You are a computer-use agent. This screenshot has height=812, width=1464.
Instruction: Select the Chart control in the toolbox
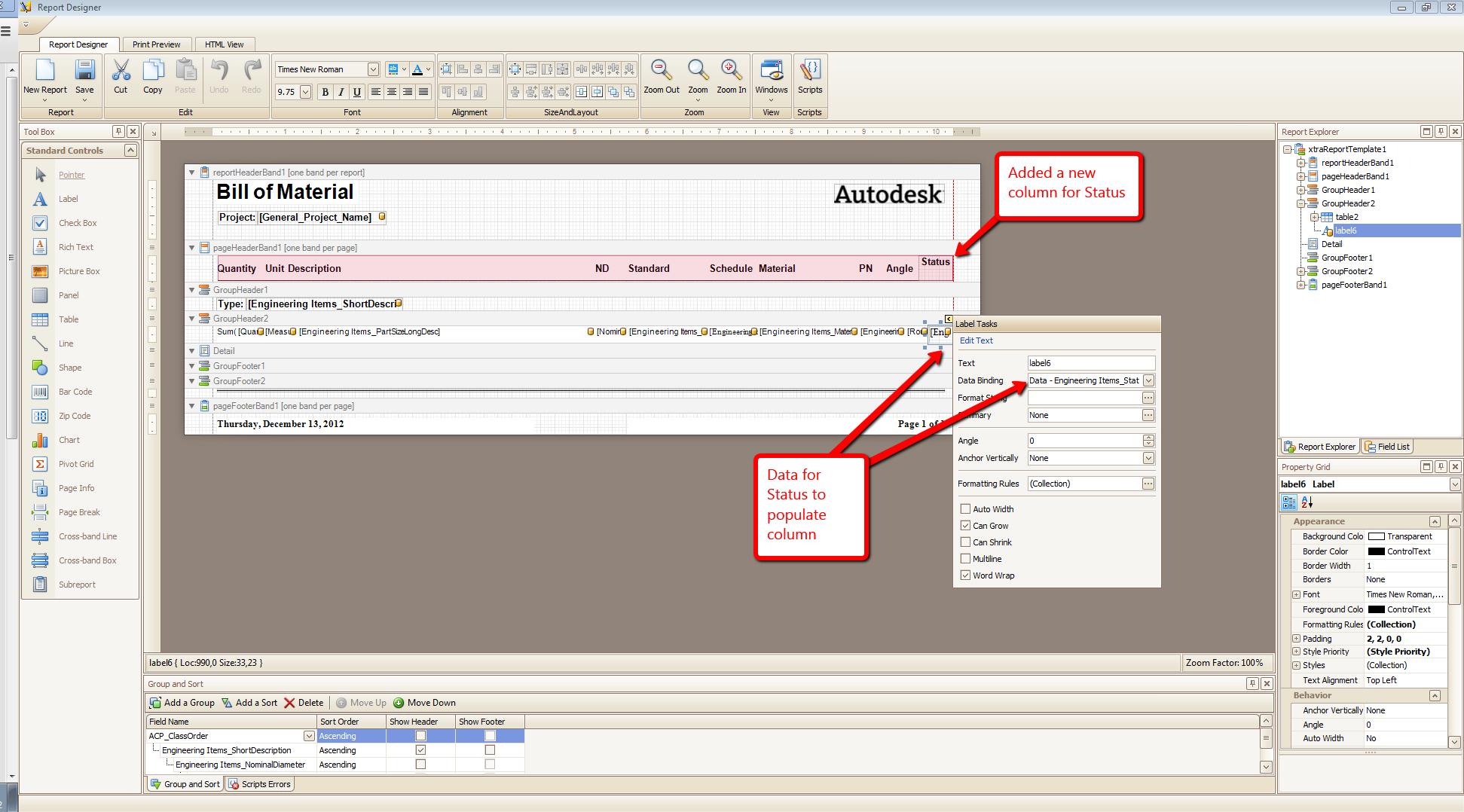pos(69,439)
